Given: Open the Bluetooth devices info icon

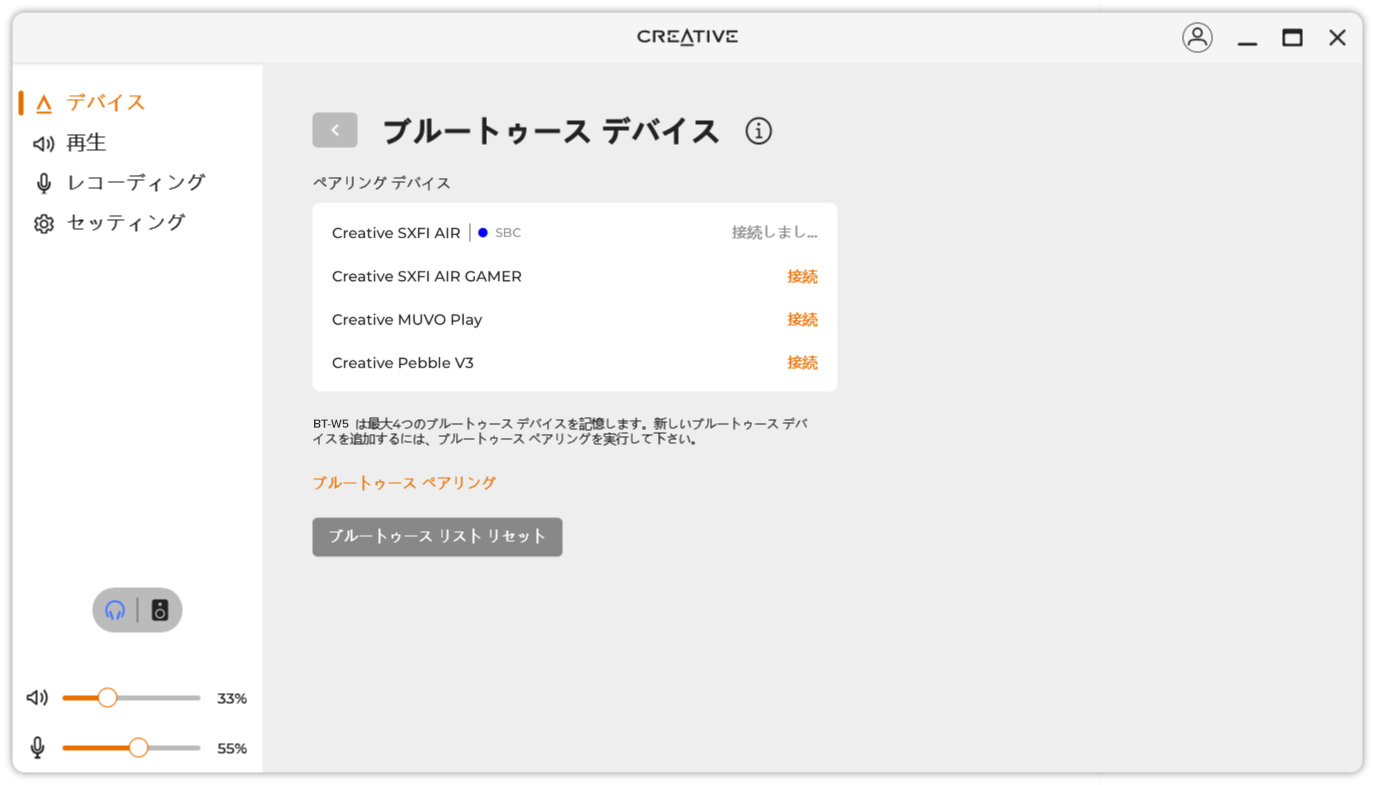Looking at the screenshot, I should 758,131.
